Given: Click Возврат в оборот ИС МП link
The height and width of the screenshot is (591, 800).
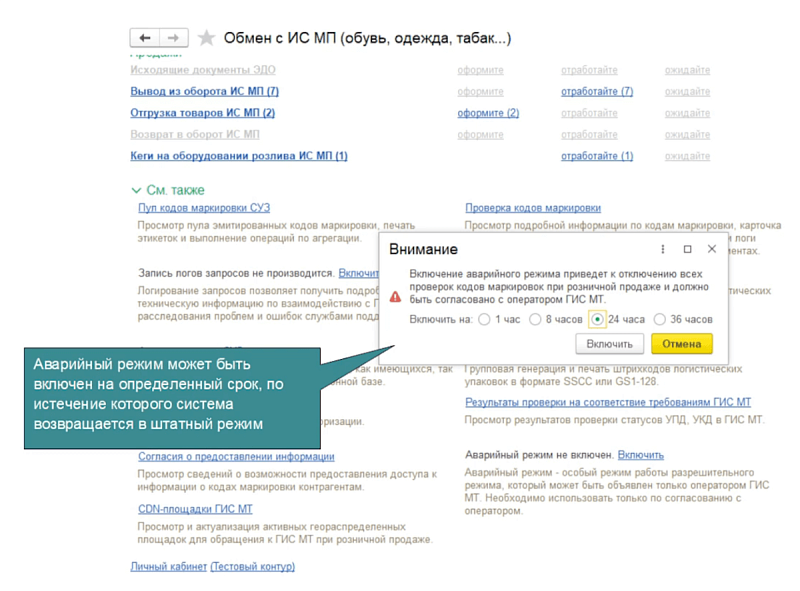Looking at the screenshot, I should [195, 134].
